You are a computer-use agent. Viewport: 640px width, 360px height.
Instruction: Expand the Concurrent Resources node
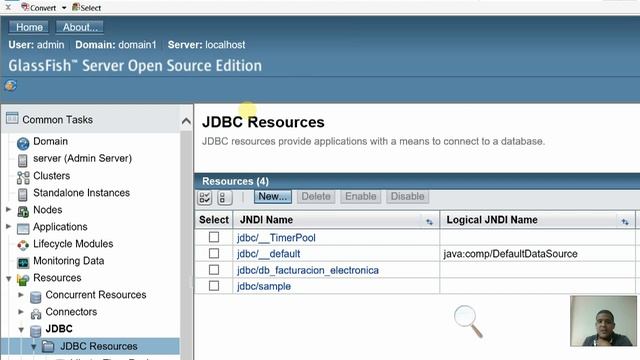[x=21, y=294]
